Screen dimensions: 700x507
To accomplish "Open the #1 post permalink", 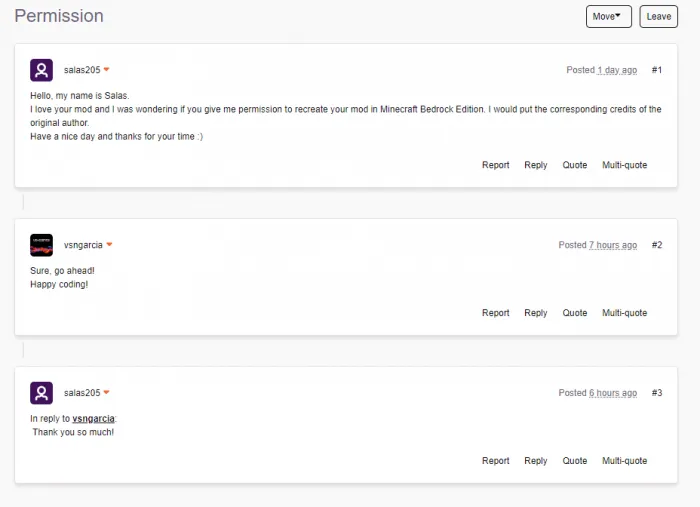I will [x=657, y=70].
